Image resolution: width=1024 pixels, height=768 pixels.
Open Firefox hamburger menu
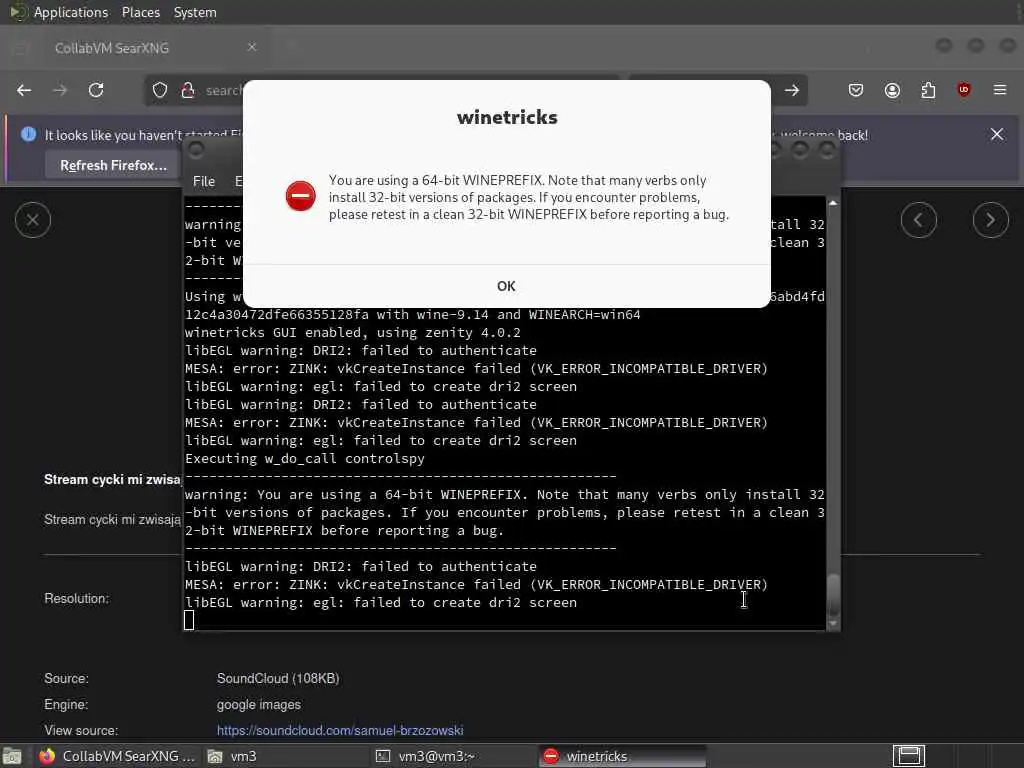(1000, 90)
